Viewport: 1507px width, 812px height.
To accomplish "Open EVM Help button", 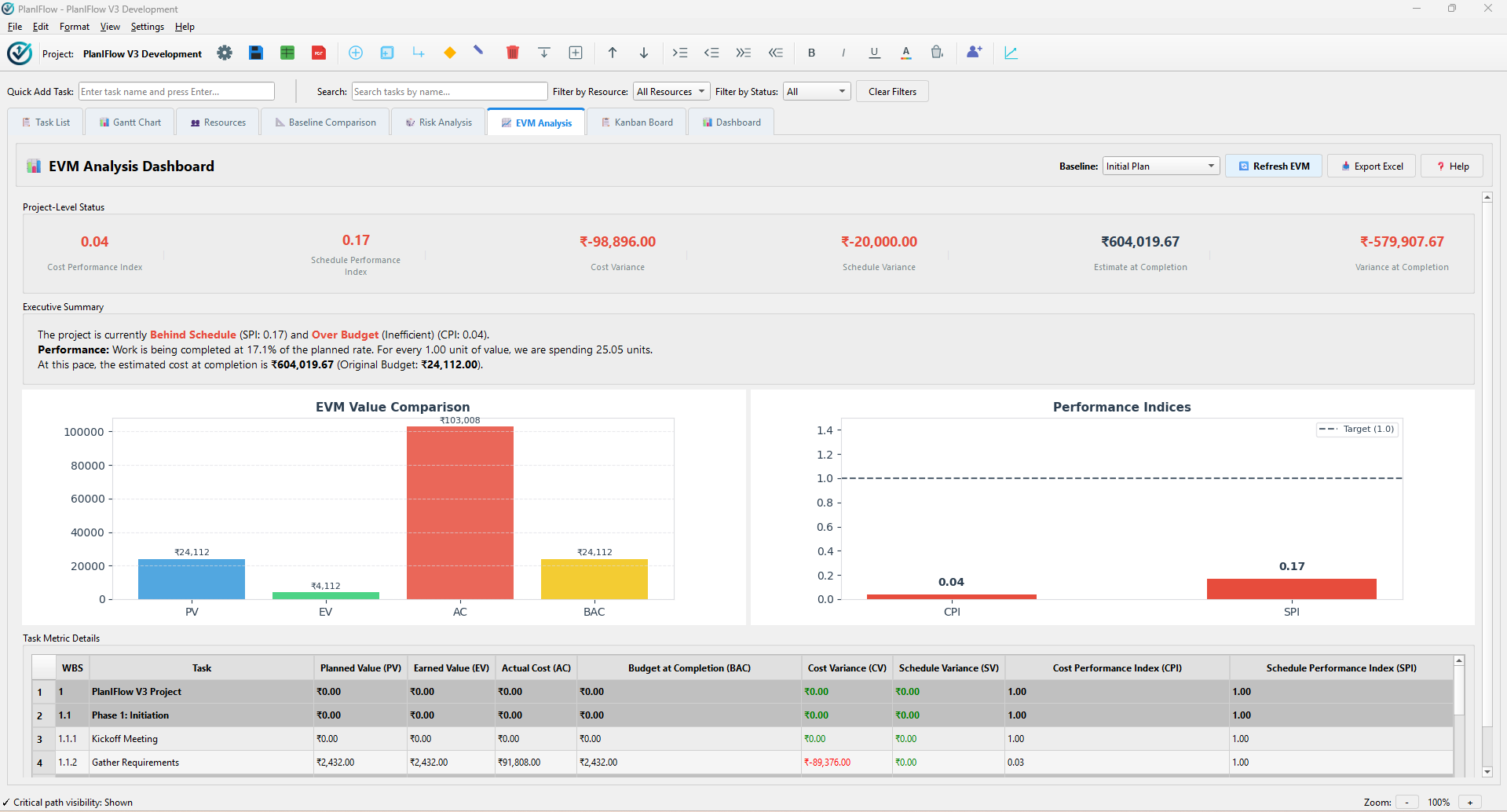I will 1452,166.
